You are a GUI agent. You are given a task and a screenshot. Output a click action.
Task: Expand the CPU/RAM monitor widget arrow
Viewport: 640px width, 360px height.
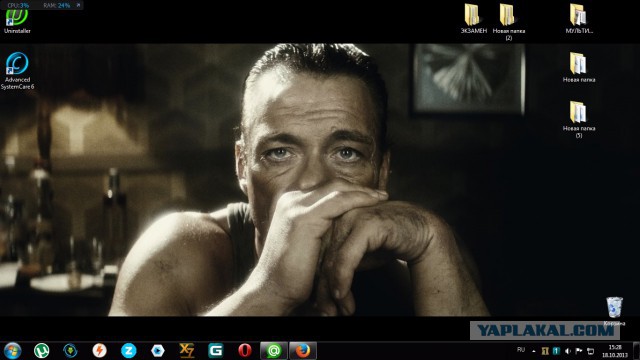pyautogui.click(x=78, y=5)
